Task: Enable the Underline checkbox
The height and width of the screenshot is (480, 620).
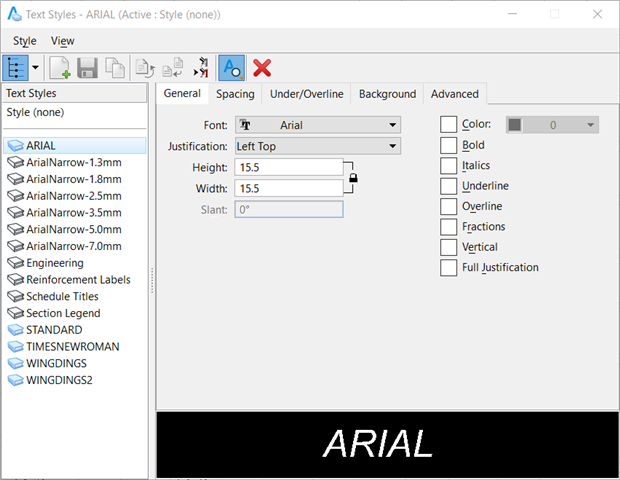Action: pos(448,186)
